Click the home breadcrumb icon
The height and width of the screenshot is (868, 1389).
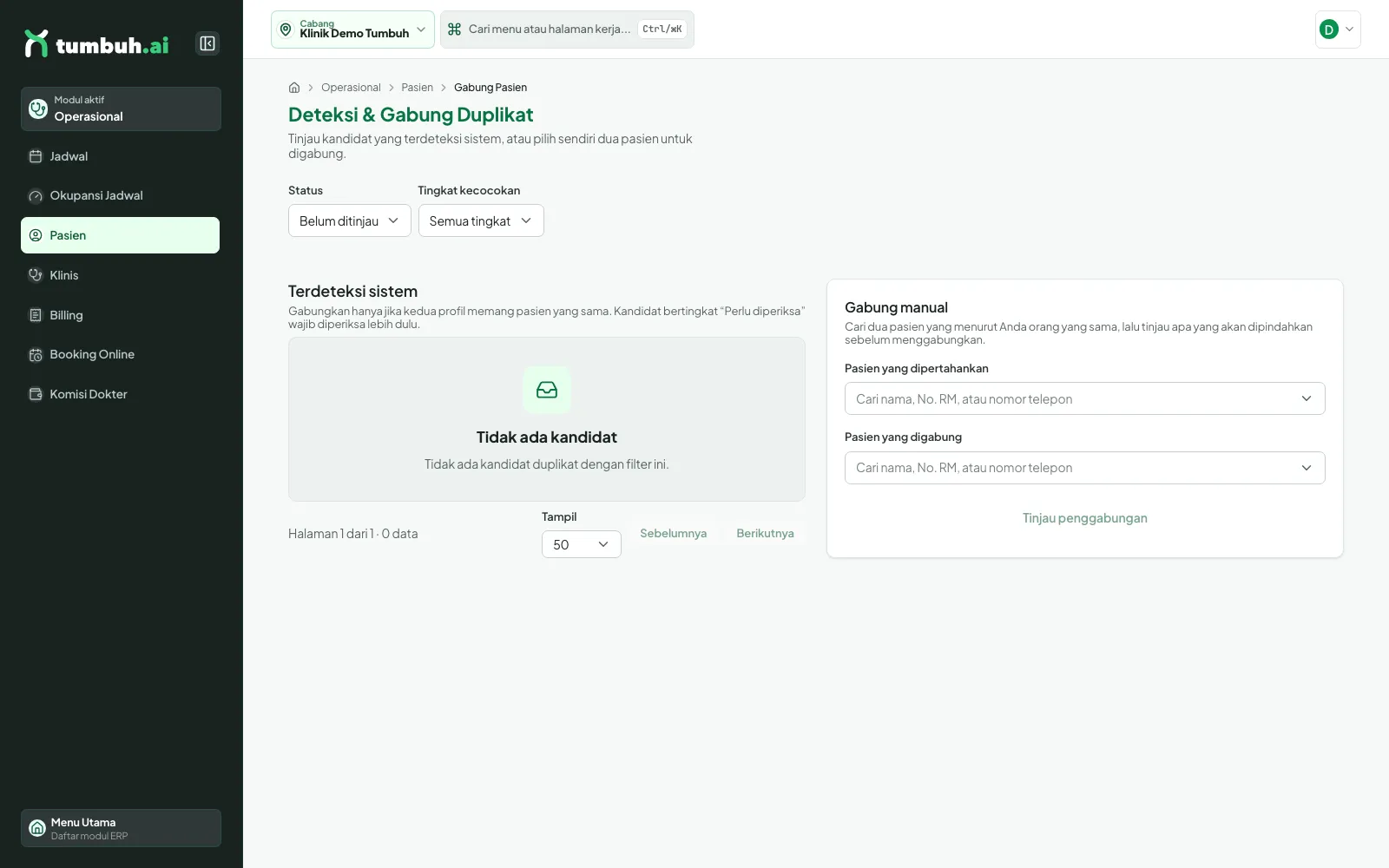(294, 88)
